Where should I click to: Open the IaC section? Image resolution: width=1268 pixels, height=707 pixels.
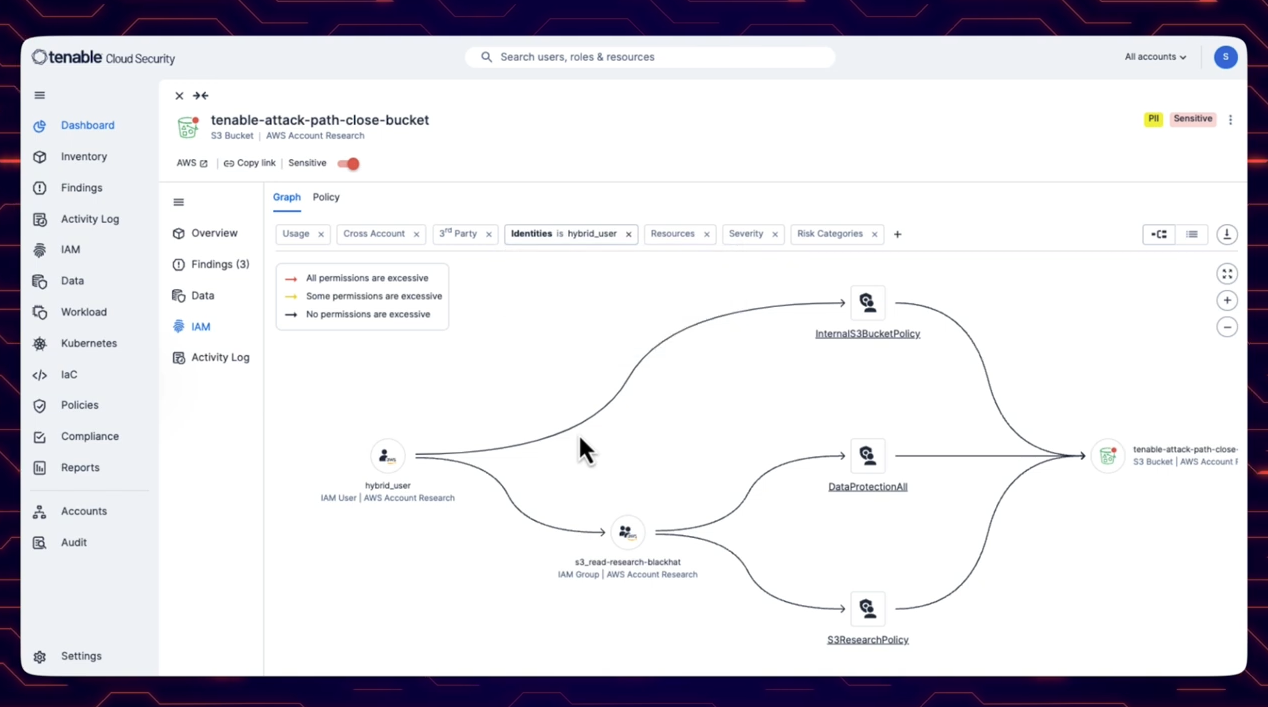click(x=56, y=375)
